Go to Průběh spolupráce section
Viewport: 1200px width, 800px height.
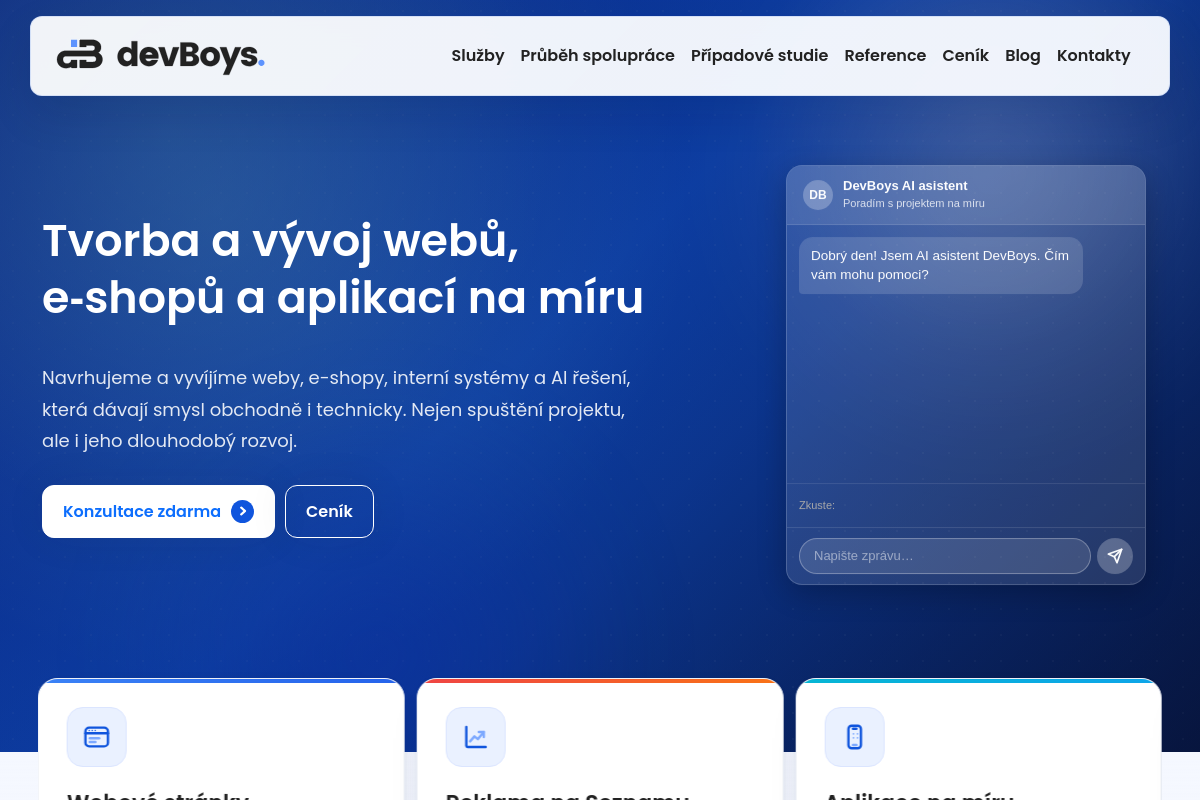pyautogui.click(x=597, y=56)
